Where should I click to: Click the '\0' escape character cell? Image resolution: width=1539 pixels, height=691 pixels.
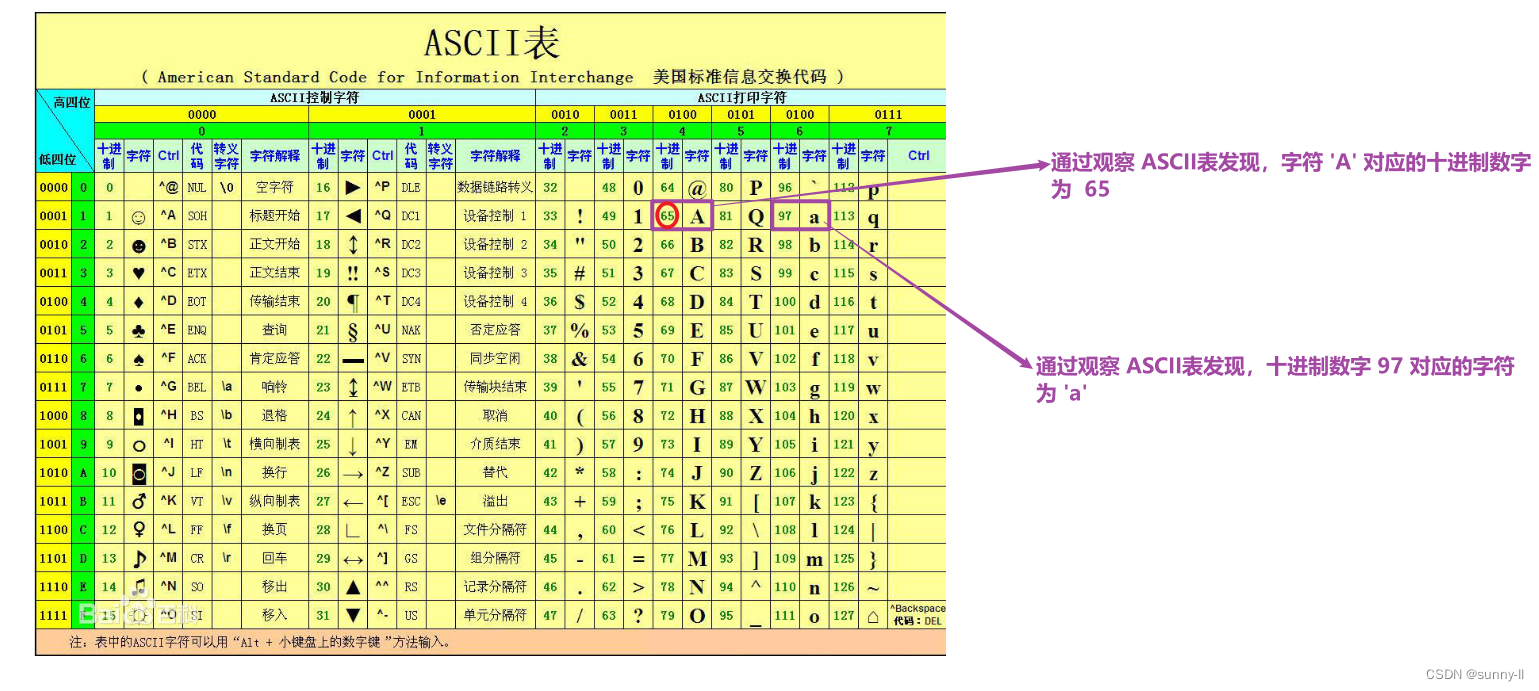(226, 187)
